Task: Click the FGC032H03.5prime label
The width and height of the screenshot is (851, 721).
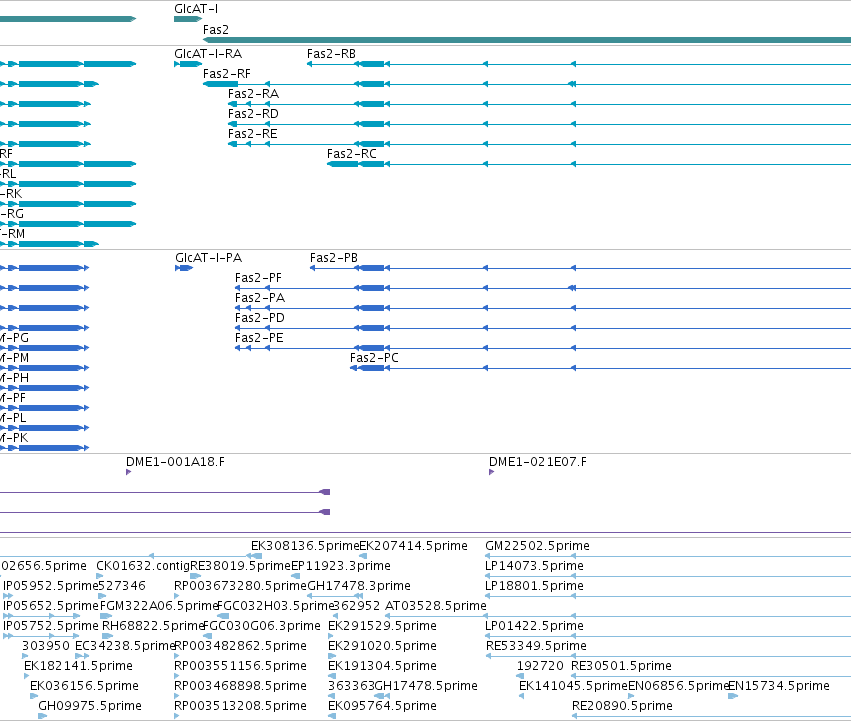Action: (275, 606)
